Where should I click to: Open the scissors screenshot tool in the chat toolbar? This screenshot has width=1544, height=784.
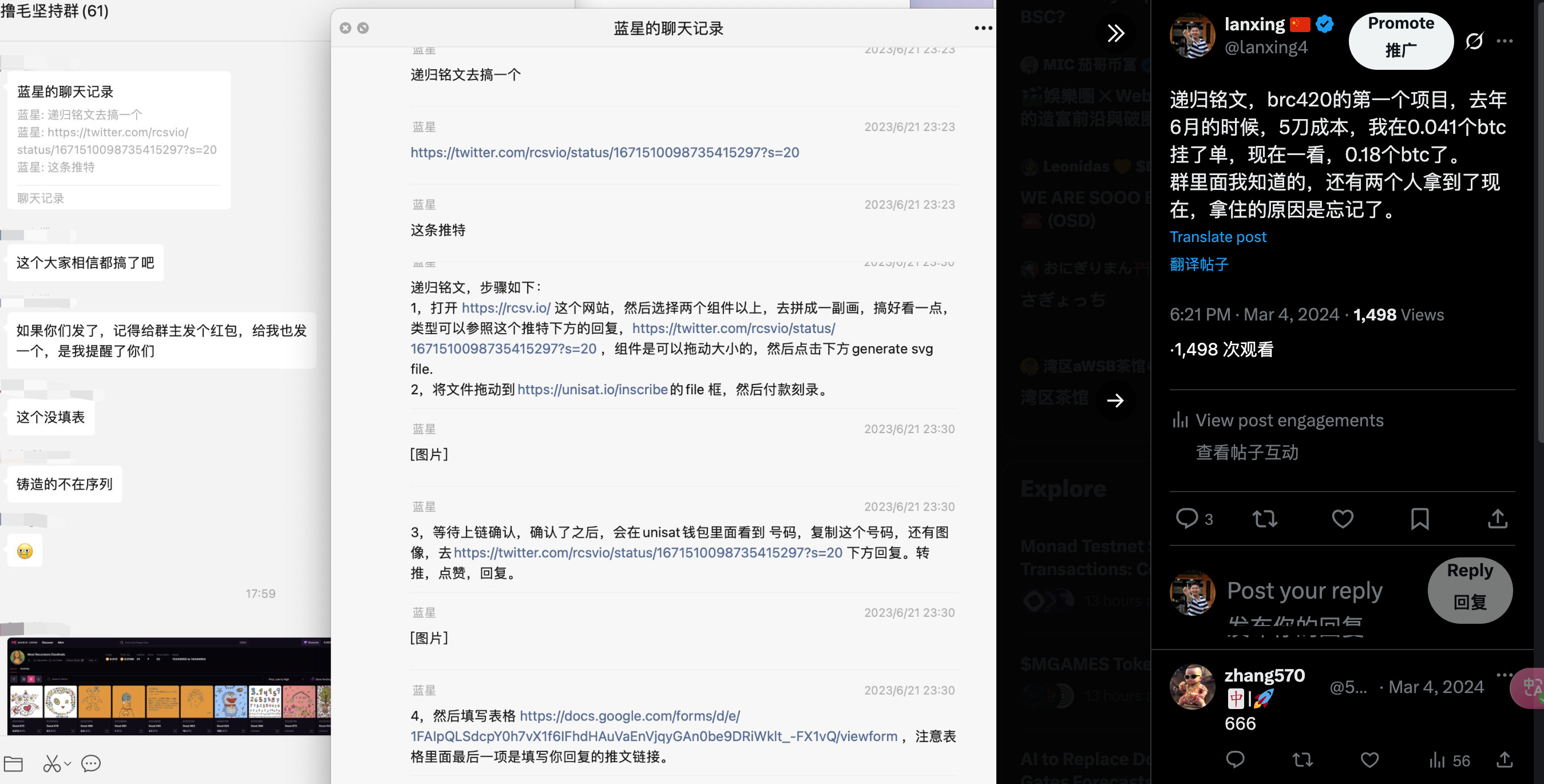pos(52,763)
